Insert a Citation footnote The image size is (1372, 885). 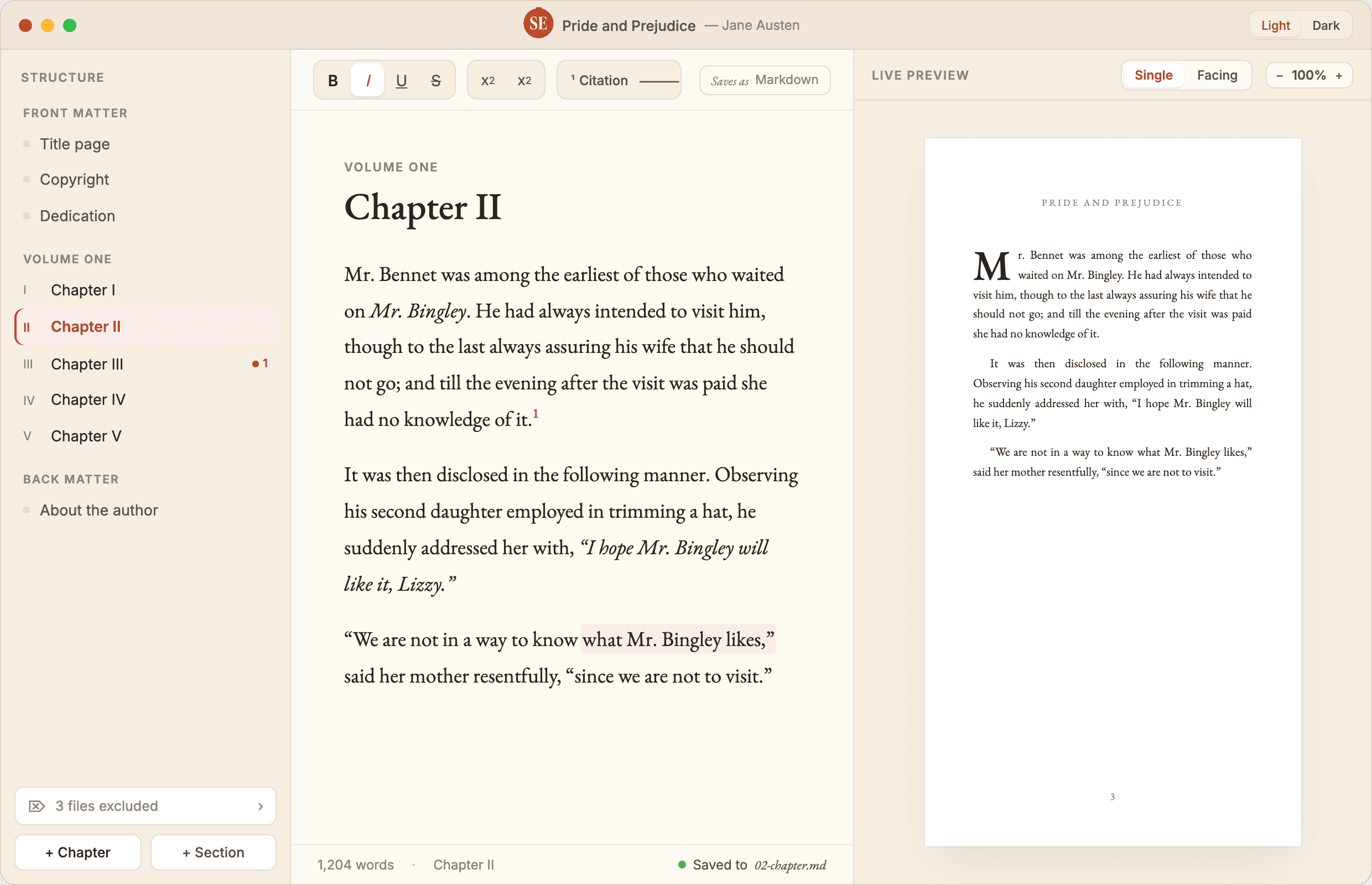(599, 80)
